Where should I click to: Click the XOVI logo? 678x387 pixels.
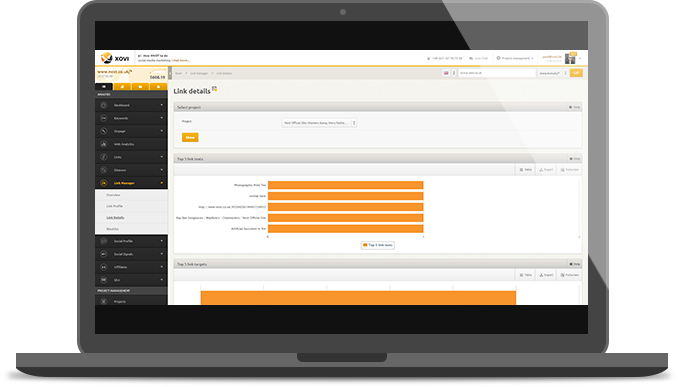pos(115,58)
